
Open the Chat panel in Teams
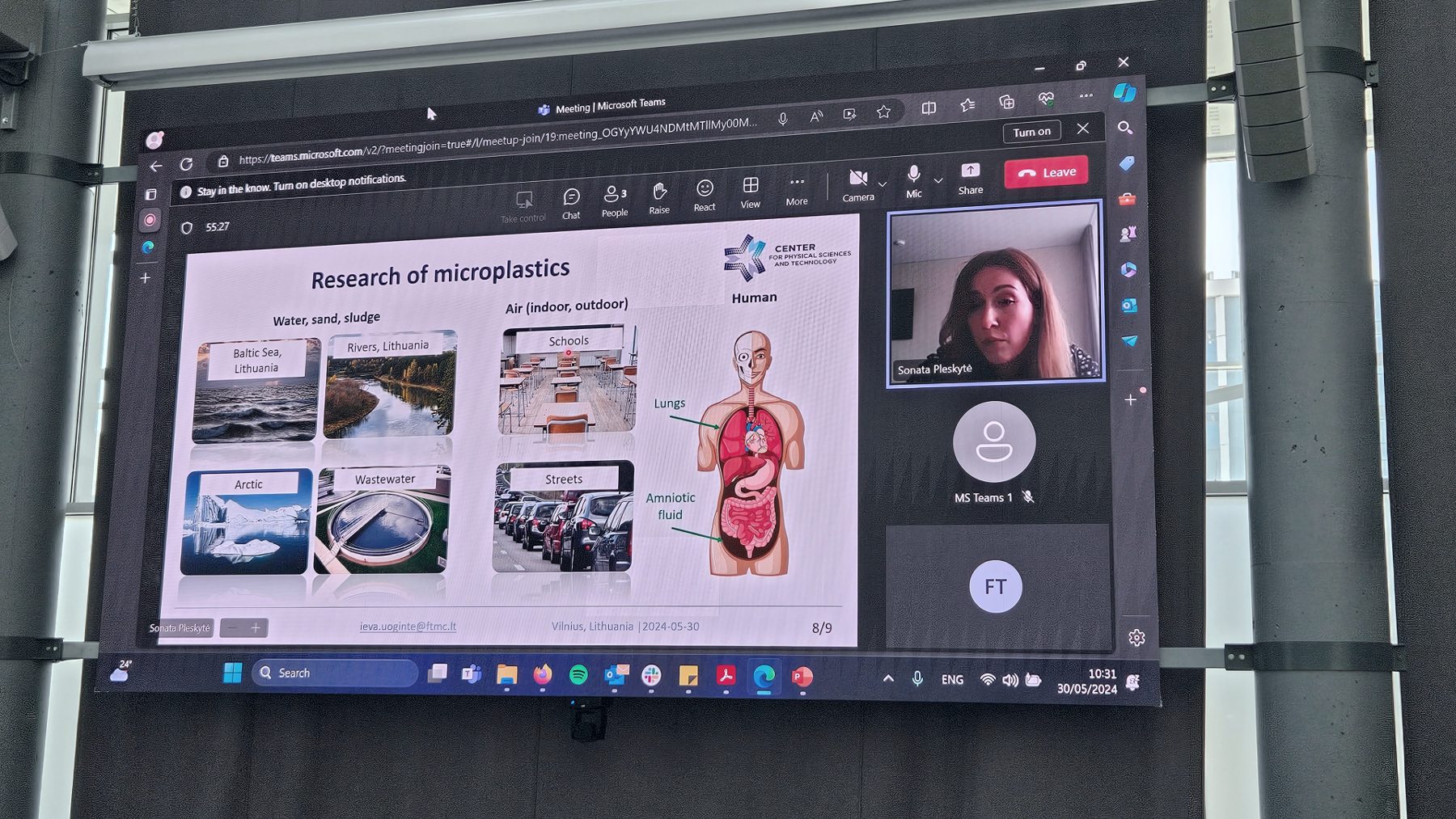[x=571, y=203]
